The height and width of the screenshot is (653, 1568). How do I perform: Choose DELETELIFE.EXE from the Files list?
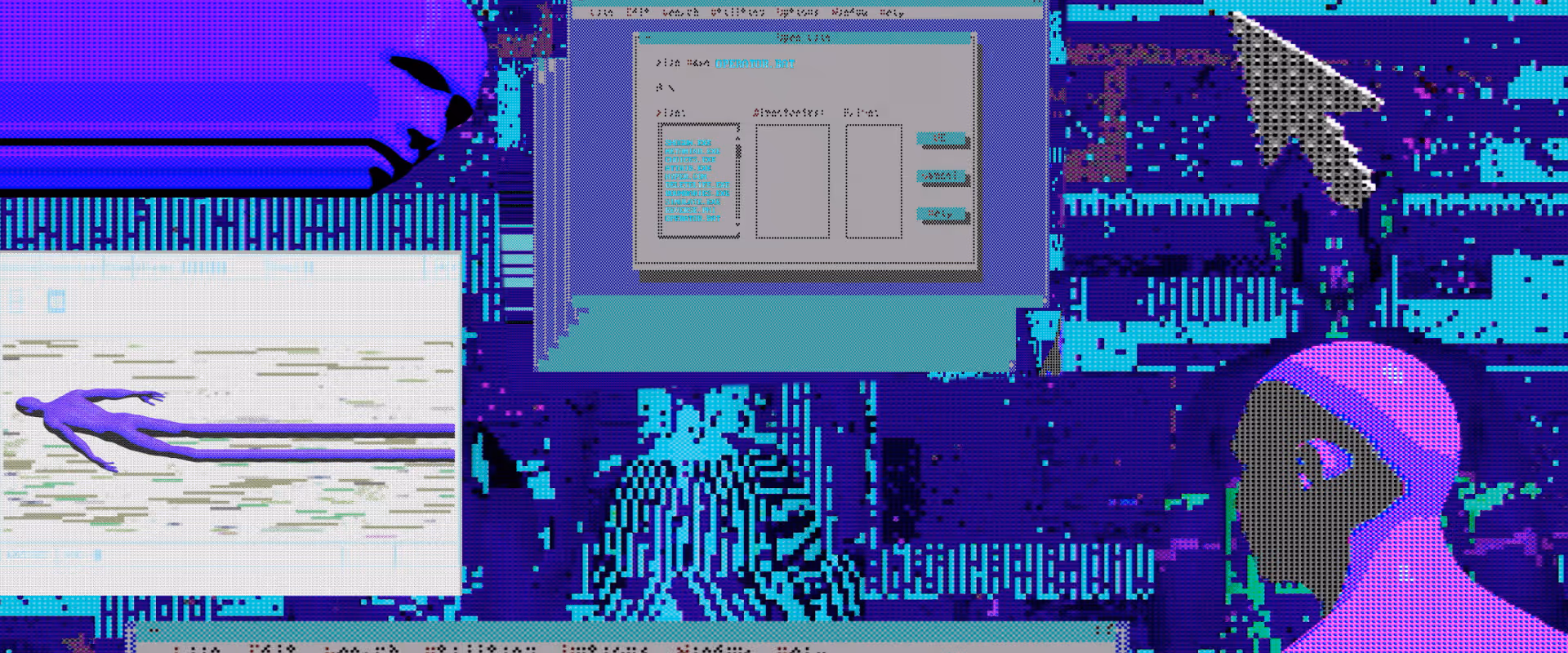pyautogui.click(x=697, y=185)
